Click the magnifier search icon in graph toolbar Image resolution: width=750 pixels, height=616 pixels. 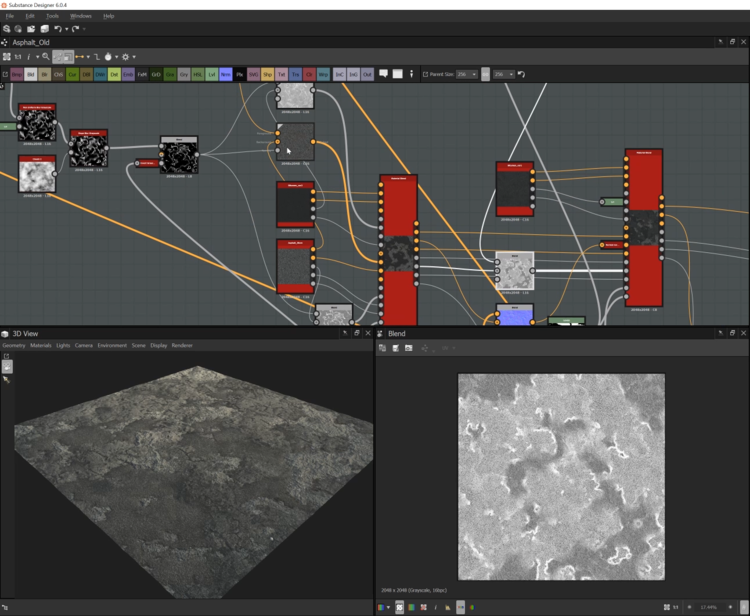(45, 56)
